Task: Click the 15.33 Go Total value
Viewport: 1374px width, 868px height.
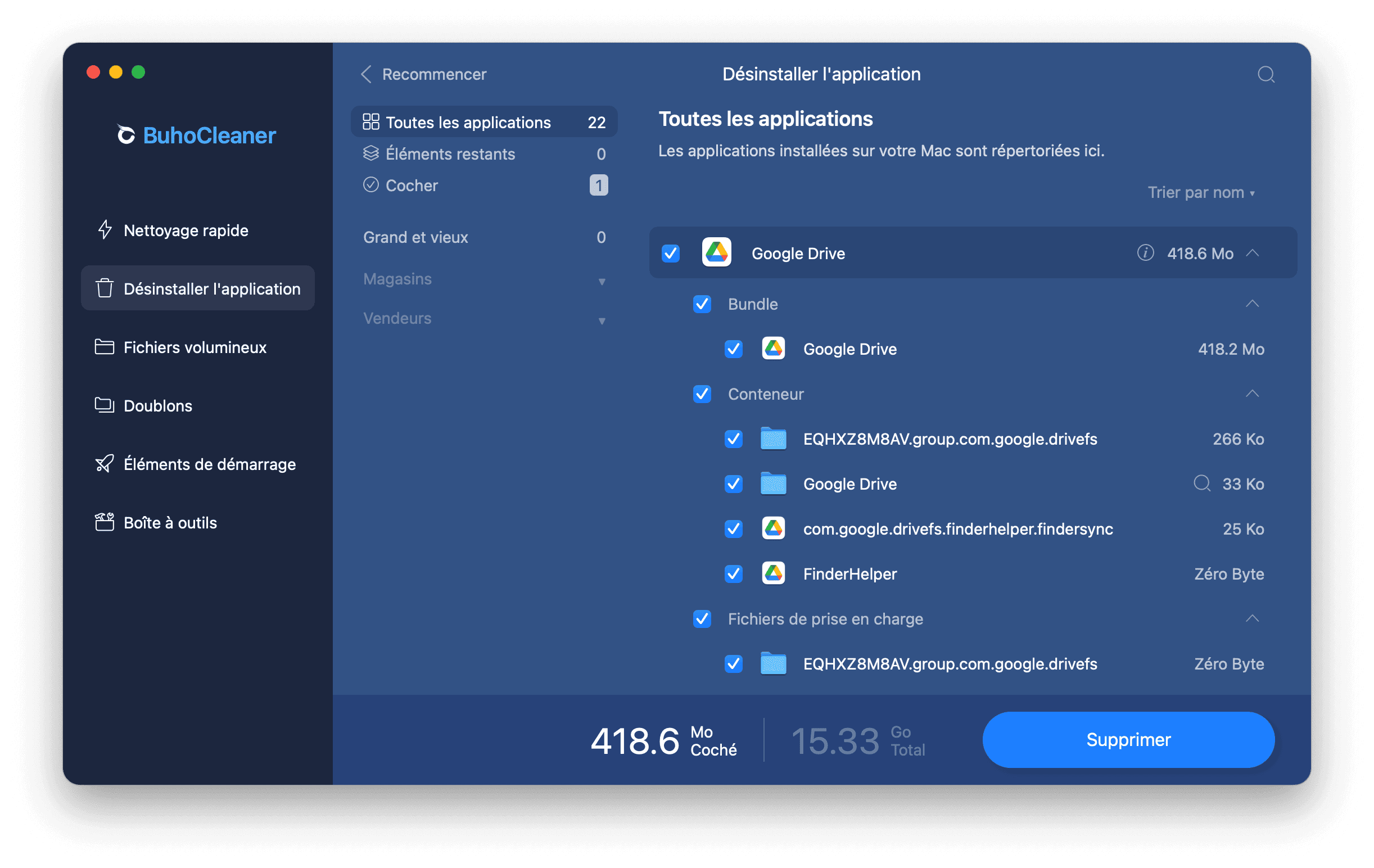Action: [x=858, y=741]
